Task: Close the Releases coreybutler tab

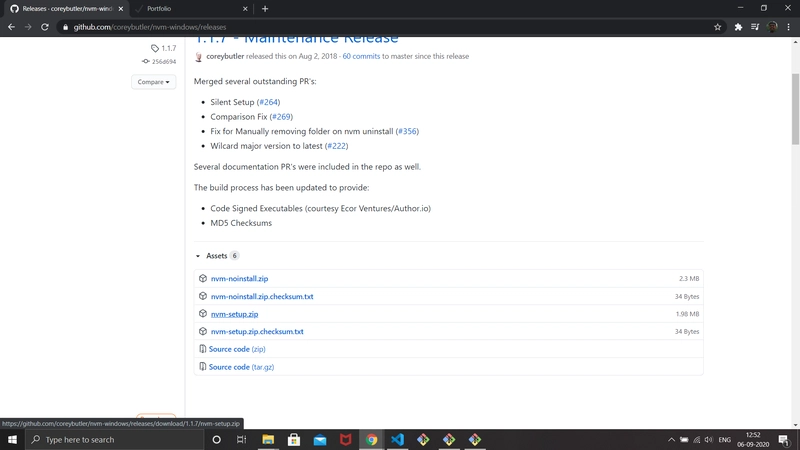Action: pos(121,9)
